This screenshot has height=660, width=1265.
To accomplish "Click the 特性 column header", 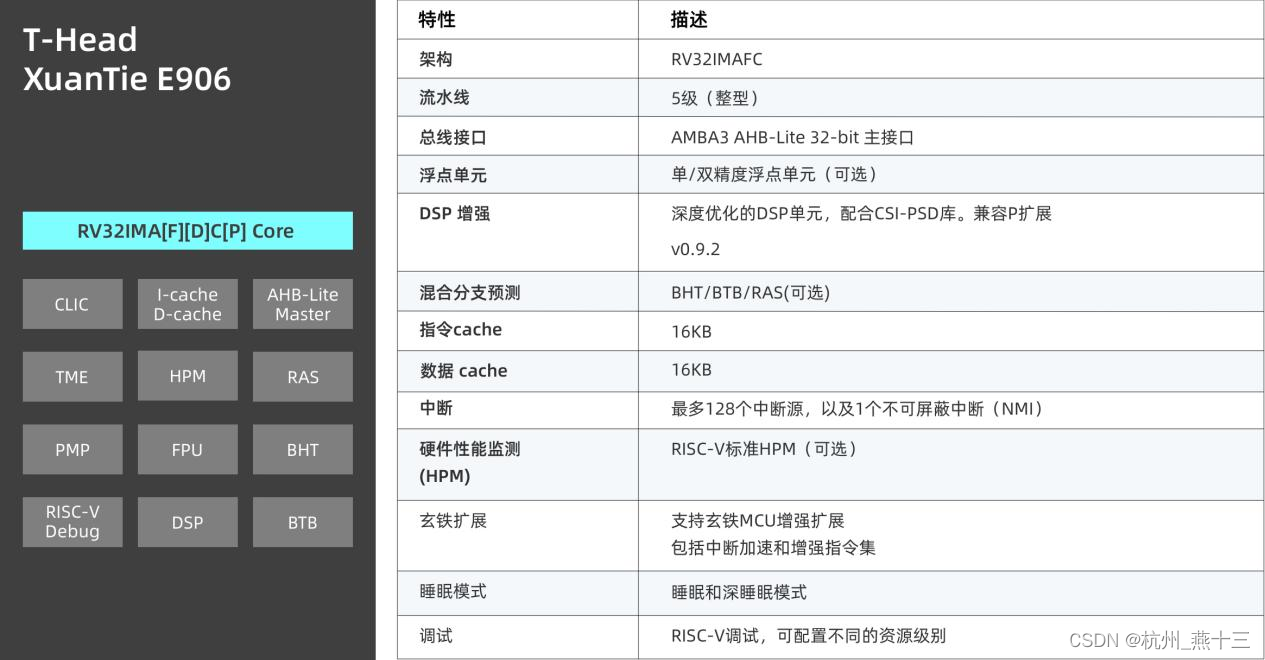I will 437,19.
